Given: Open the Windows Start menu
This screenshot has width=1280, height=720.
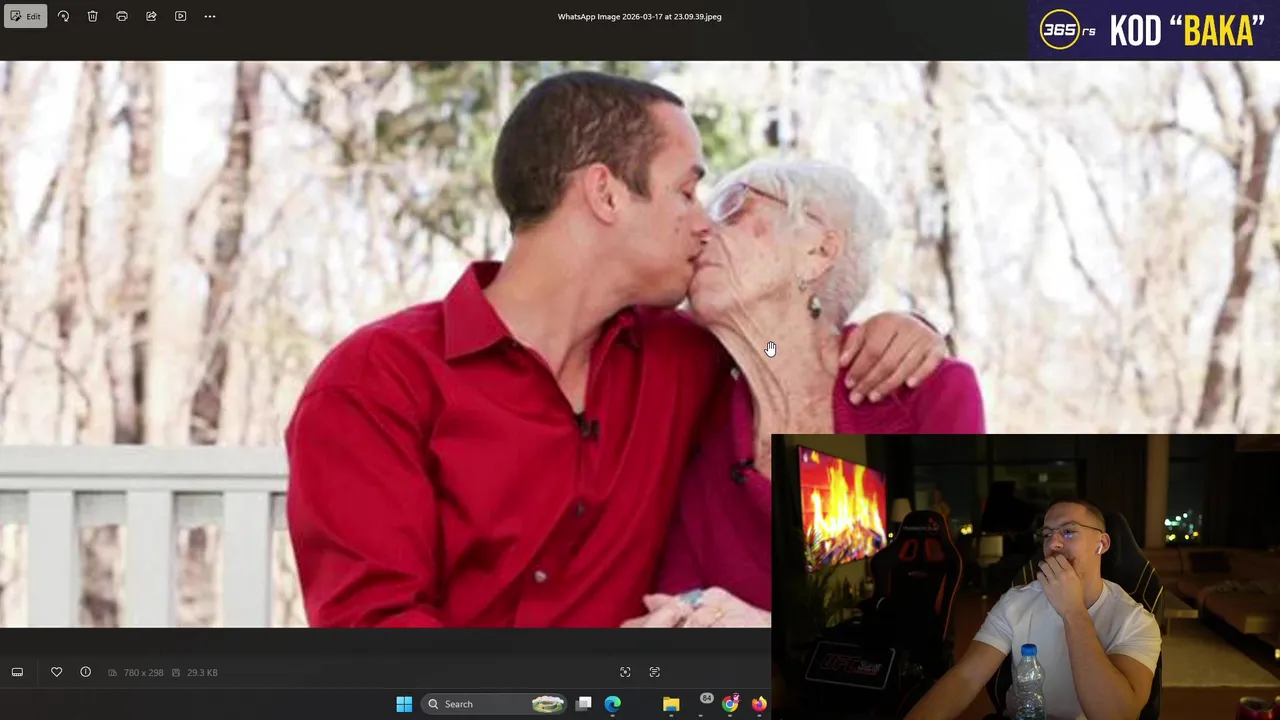Looking at the screenshot, I should tap(404, 704).
